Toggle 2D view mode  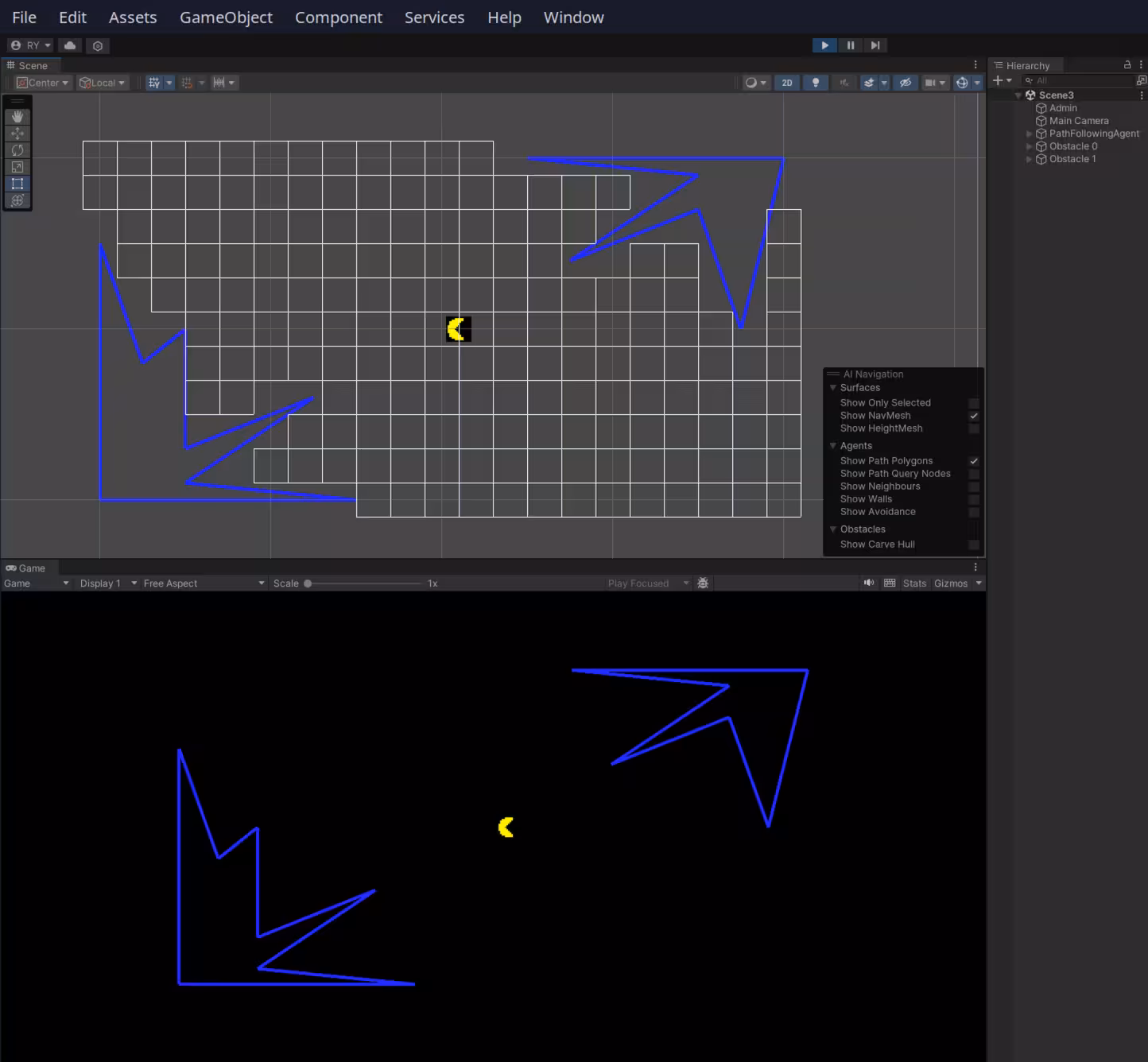(x=787, y=83)
